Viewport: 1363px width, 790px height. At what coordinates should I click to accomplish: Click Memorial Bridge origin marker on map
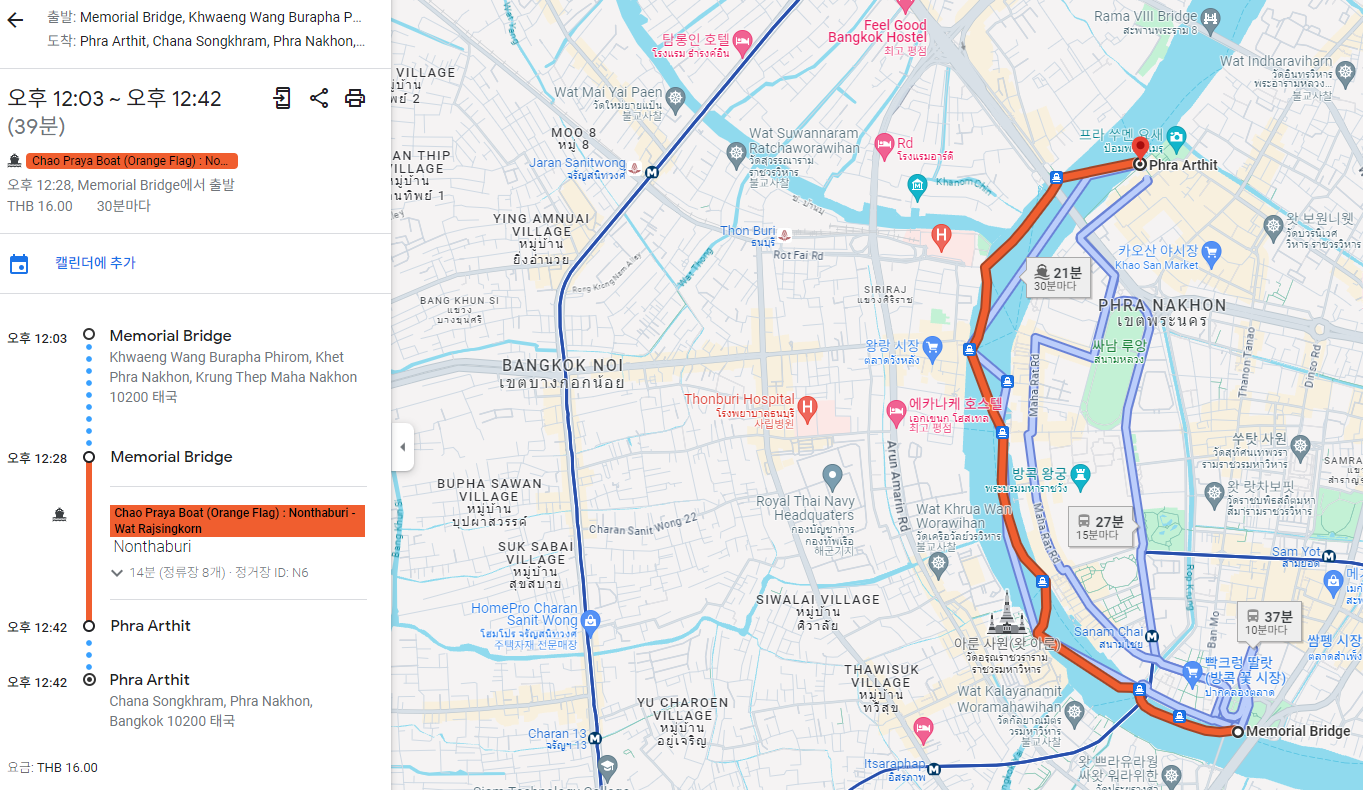tap(1238, 732)
